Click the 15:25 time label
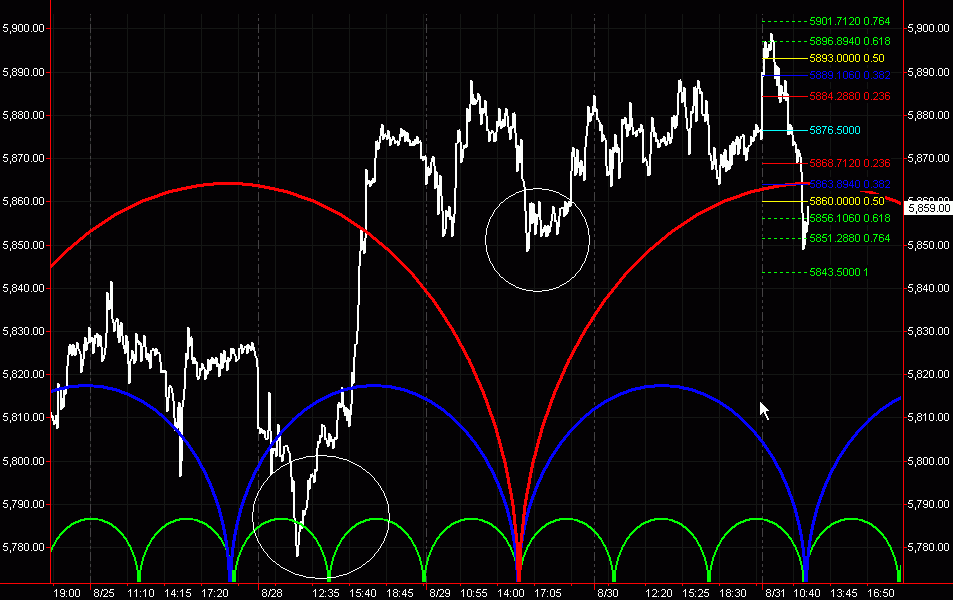 point(696,593)
